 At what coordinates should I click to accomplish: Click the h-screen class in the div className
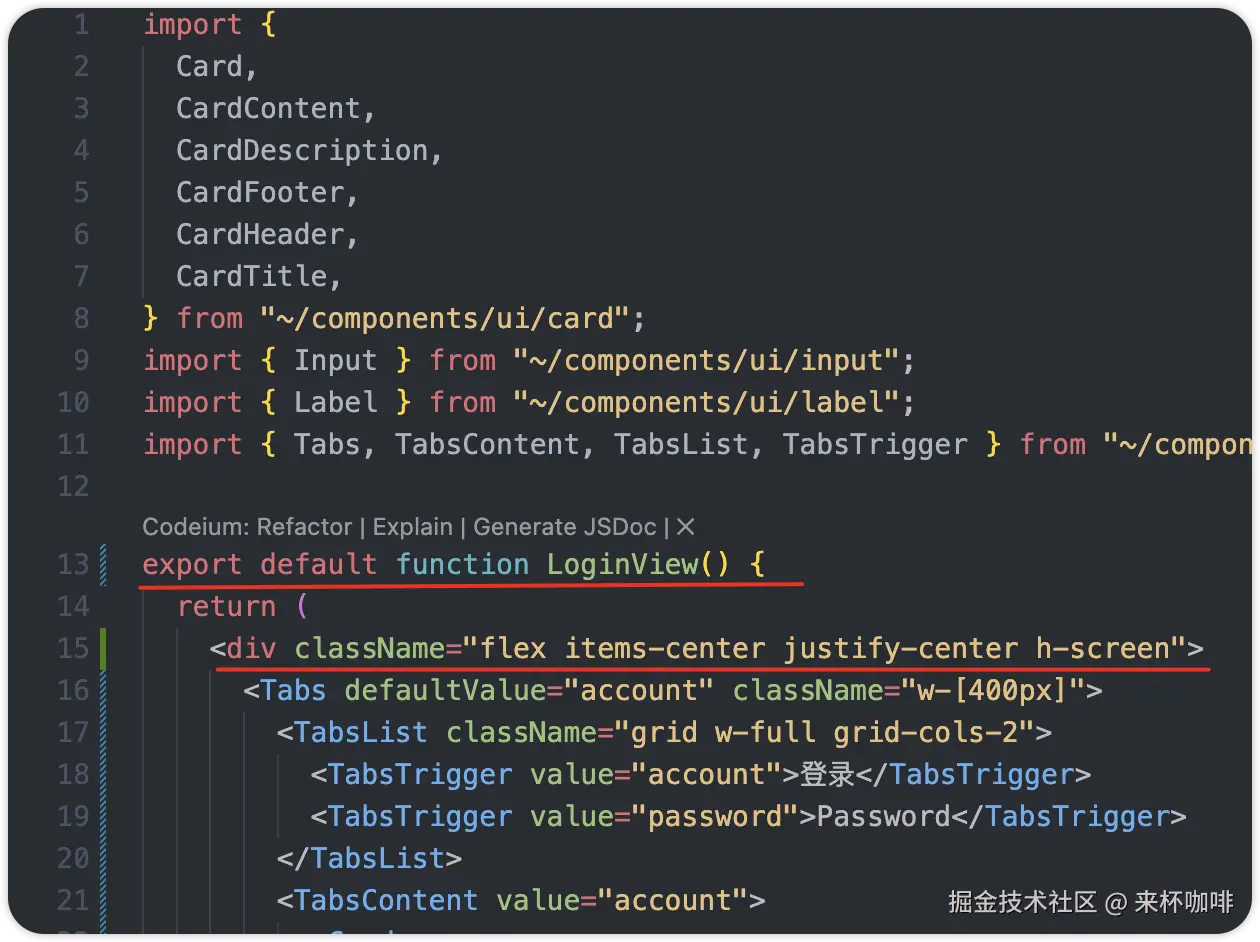1102,648
